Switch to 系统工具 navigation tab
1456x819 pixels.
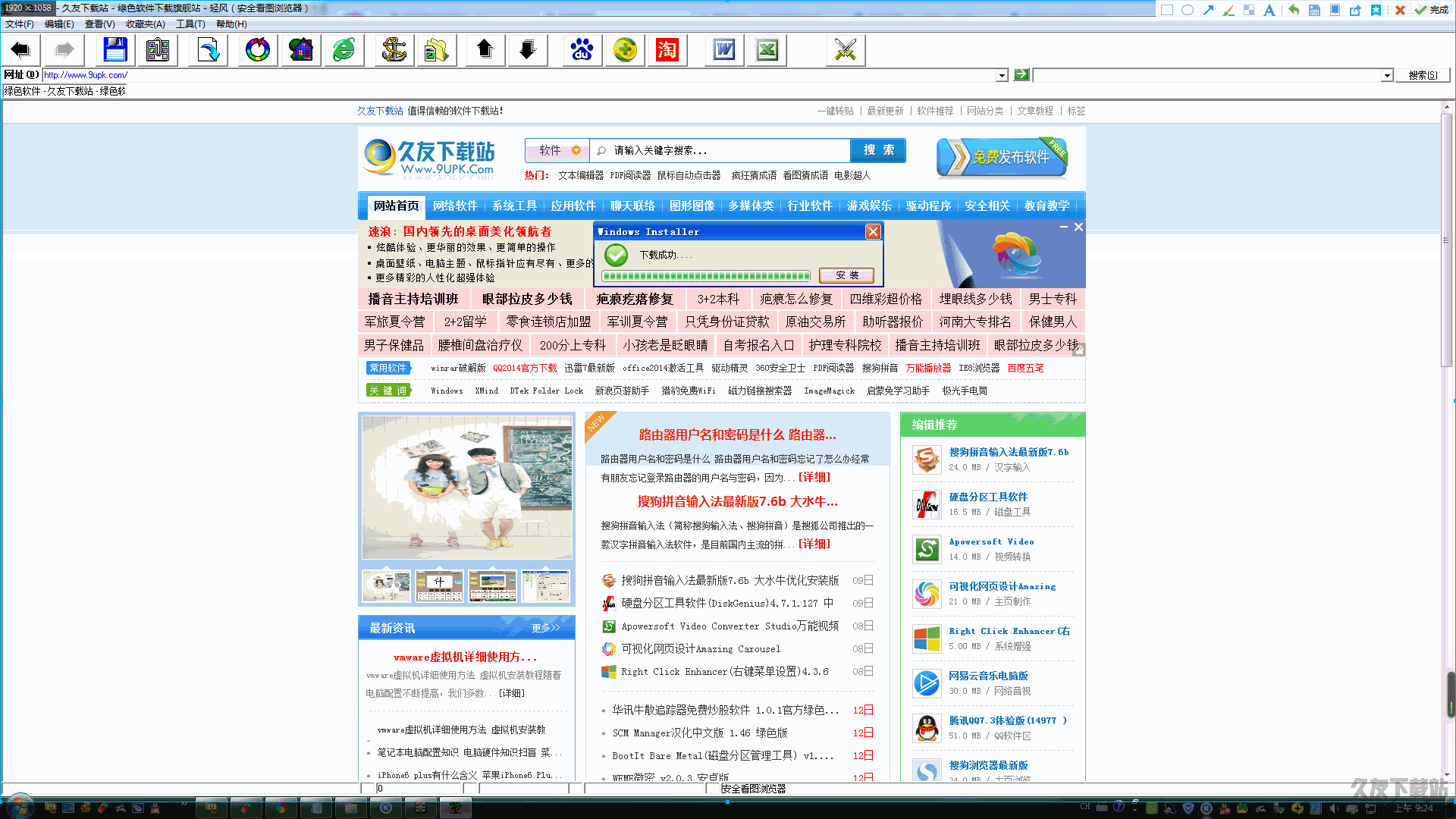514,206
